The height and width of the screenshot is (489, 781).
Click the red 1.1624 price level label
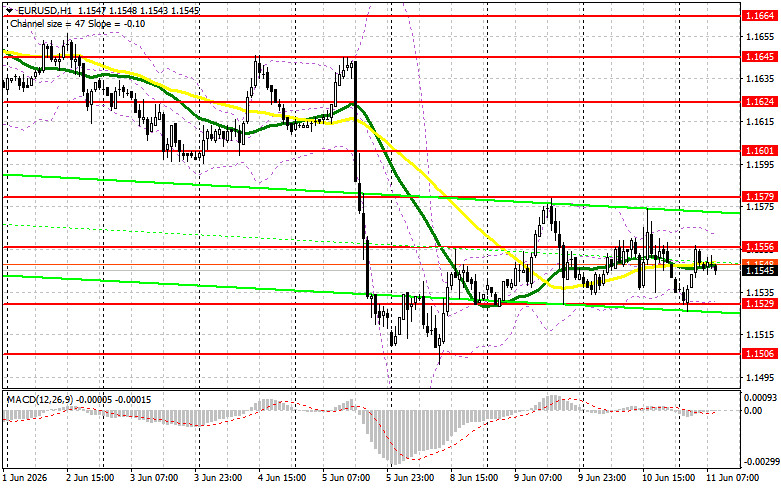[x=760, y=102]
